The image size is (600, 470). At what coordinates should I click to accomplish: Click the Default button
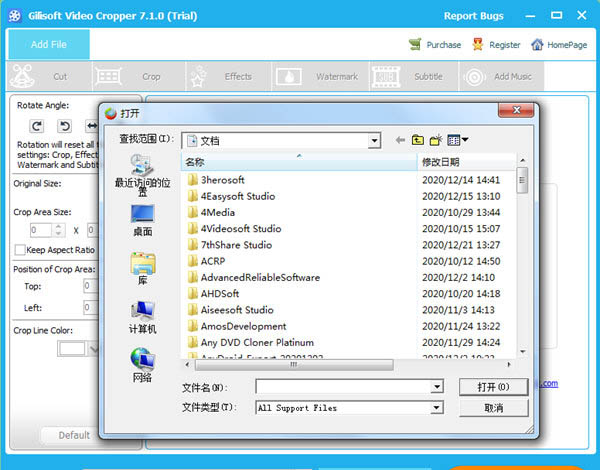(x=74, y=435)
